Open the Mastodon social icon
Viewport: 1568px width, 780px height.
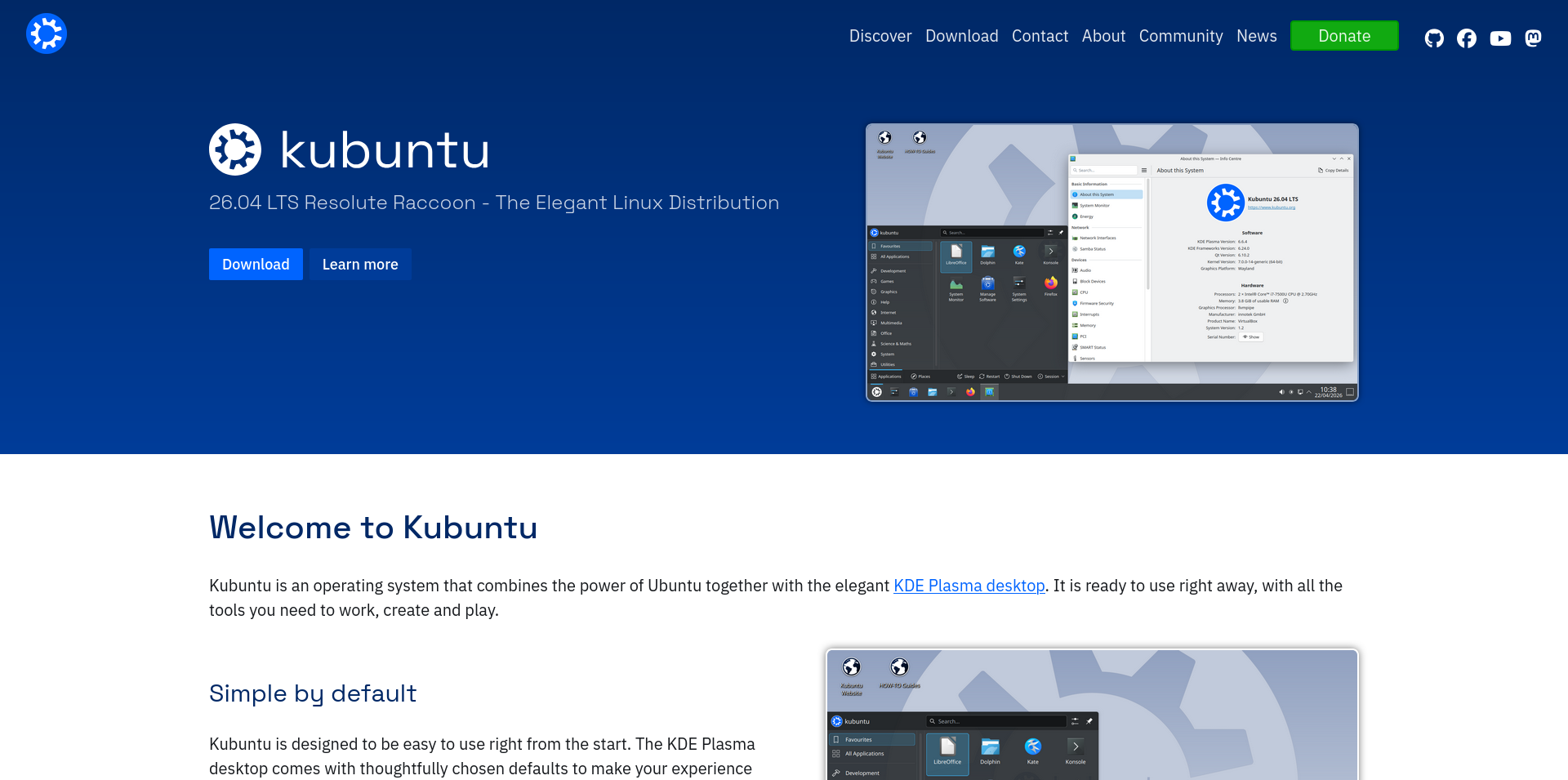[1534, 38]
